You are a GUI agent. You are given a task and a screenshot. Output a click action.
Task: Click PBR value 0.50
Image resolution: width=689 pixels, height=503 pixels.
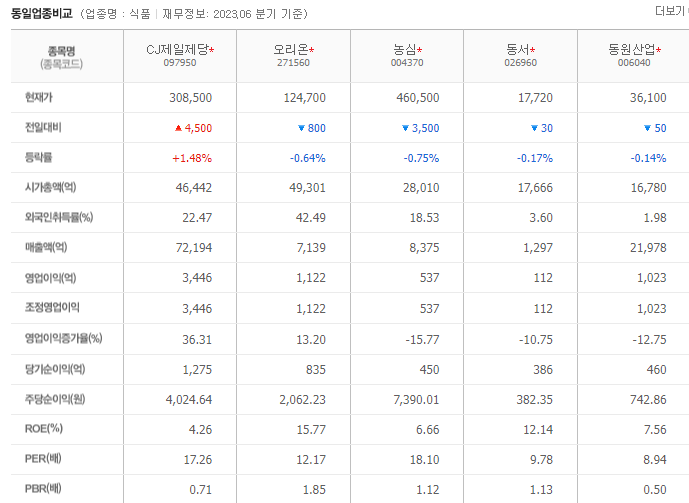pos(655,489)
